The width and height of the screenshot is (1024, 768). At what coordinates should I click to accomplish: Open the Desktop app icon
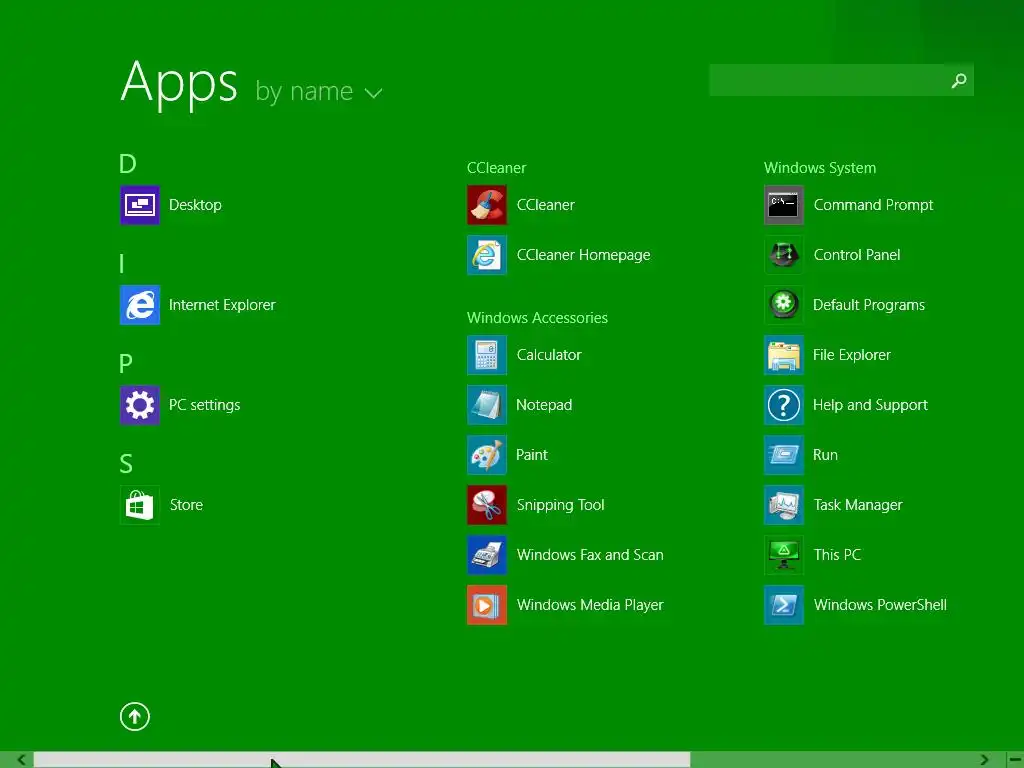tap(140, 205)
